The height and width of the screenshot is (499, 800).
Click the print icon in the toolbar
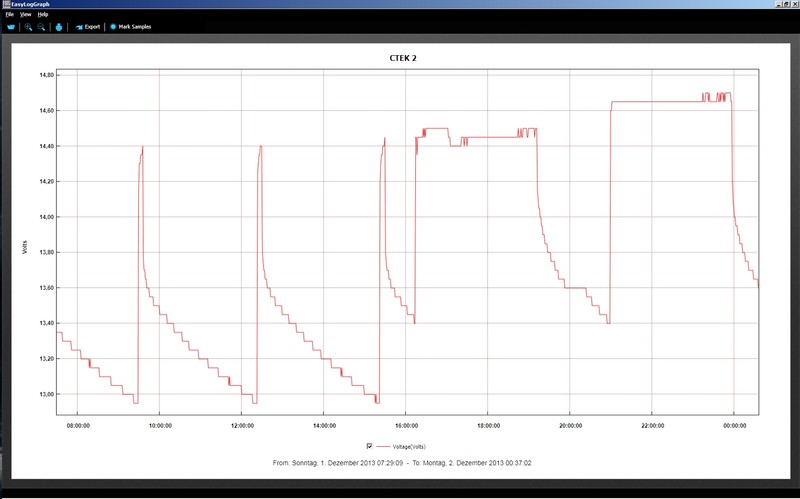(x=59, y=27)
